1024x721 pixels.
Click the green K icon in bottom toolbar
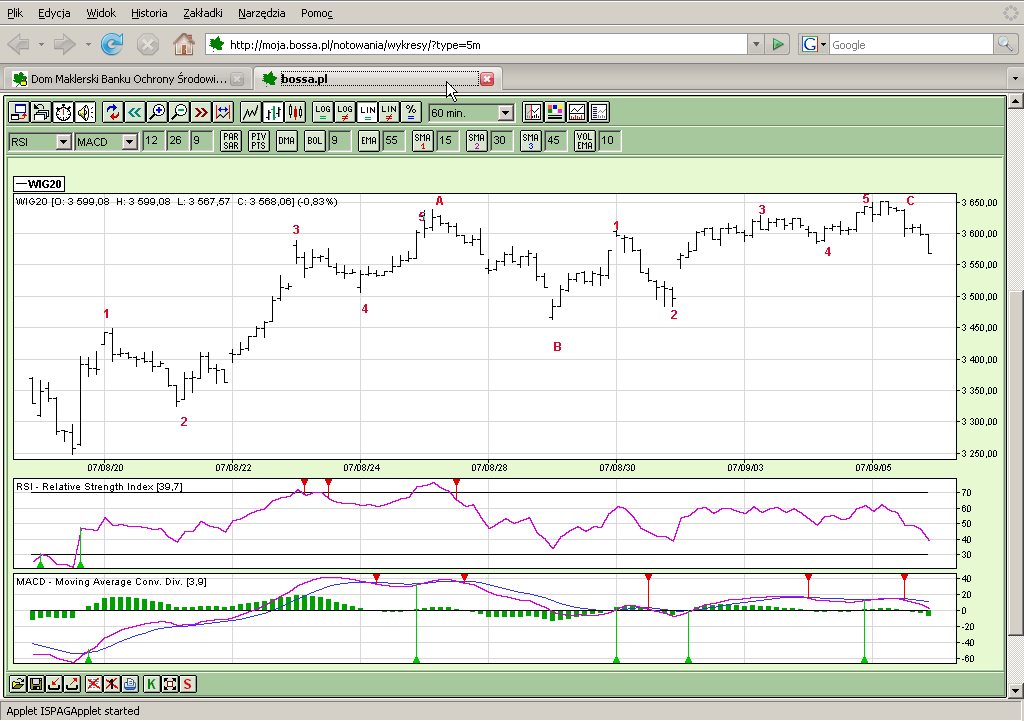pos(151,684)
